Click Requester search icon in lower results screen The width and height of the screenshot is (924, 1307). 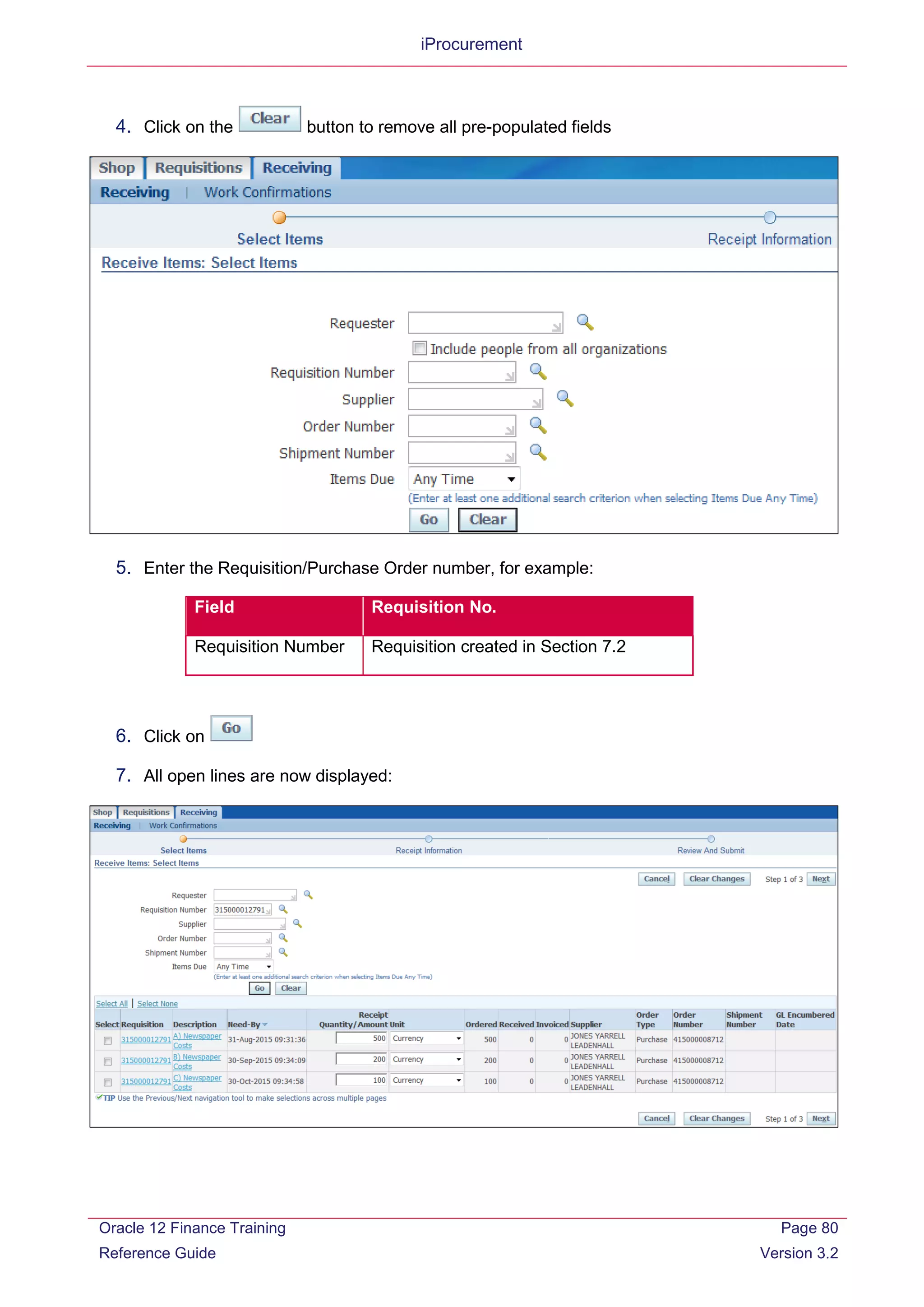point(308,895)
